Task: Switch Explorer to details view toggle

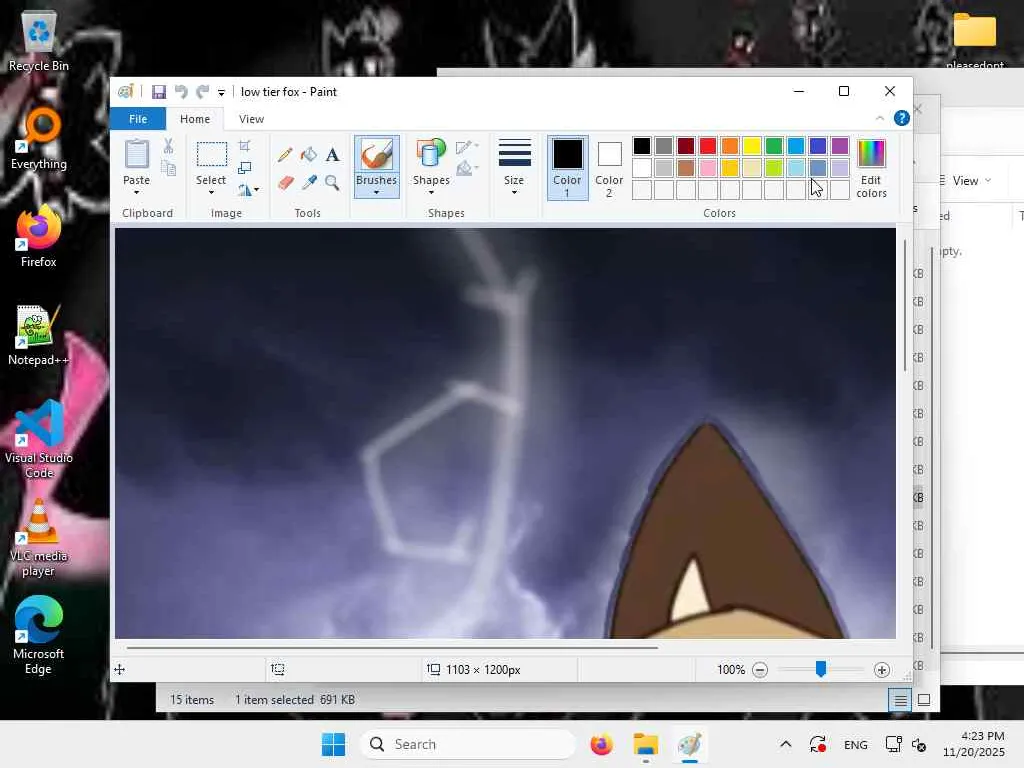Action: click(x=900, y=700)
